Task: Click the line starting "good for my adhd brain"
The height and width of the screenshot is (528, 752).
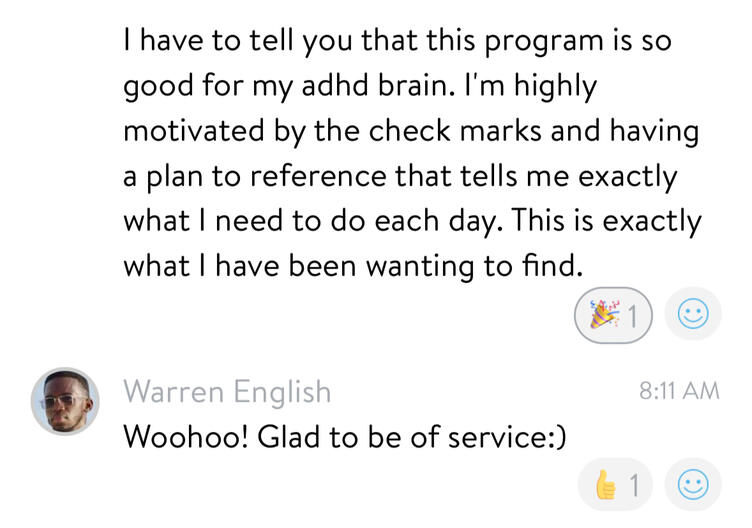Action: tap(359, 86)
